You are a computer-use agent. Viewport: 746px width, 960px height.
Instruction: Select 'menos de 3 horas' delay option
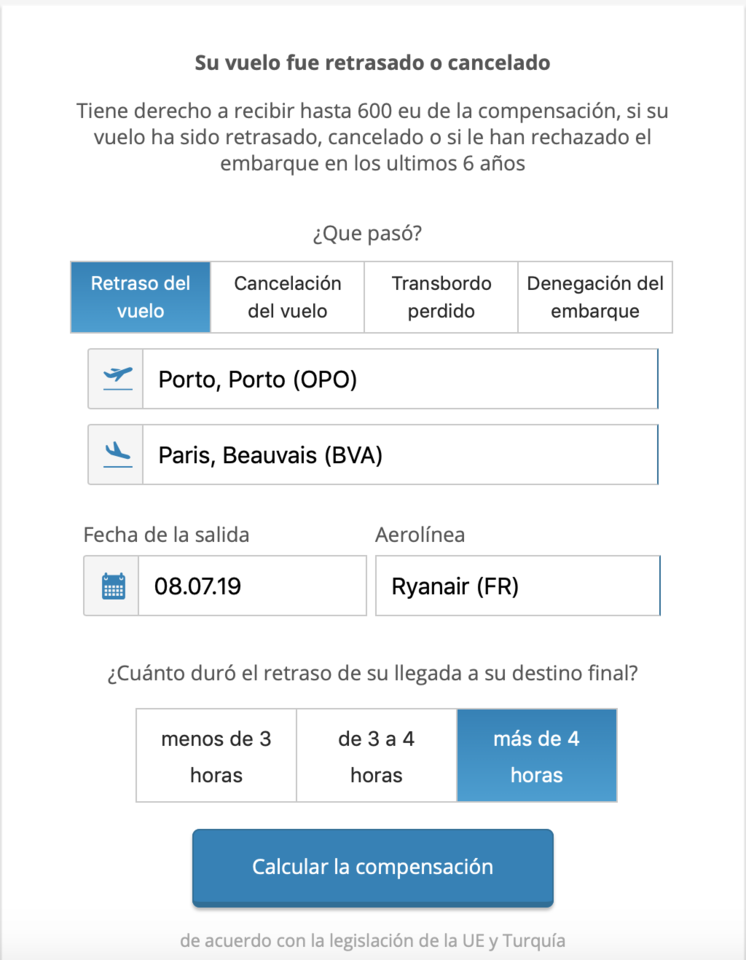pos(215,755)
